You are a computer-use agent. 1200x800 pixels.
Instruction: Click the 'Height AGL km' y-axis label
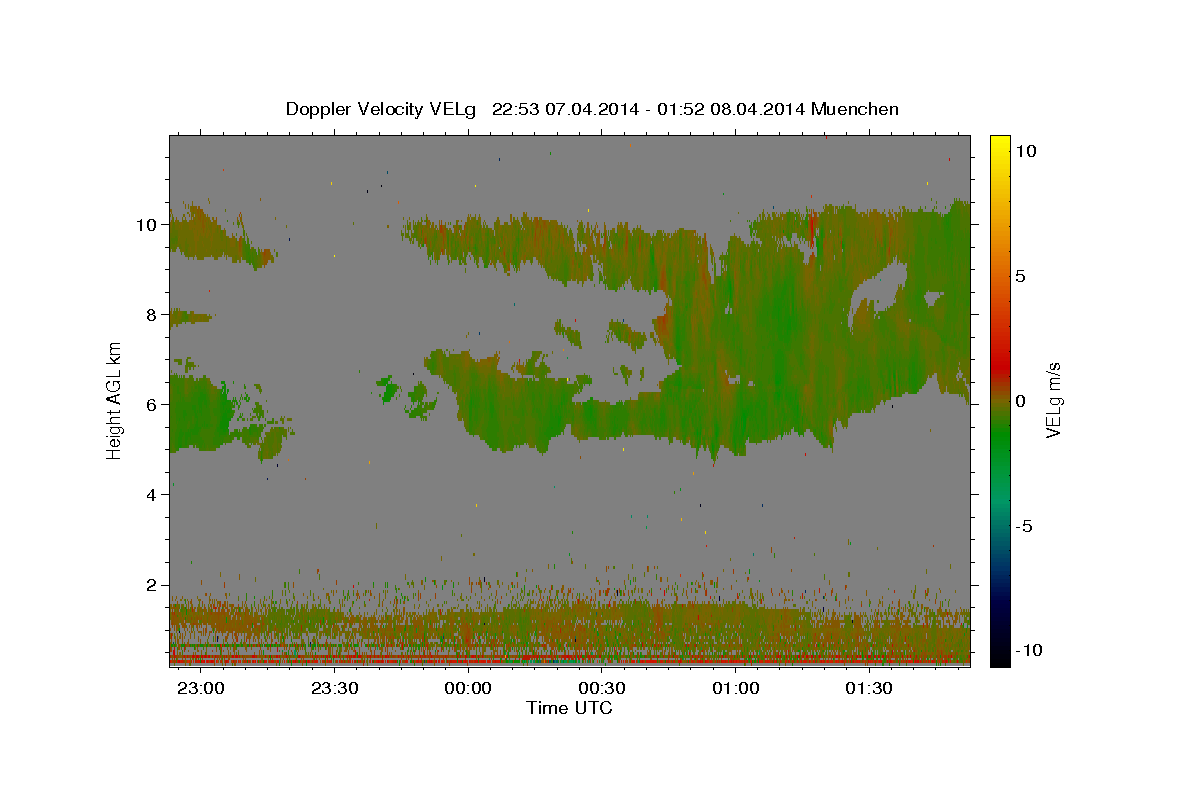pos(114,400)
